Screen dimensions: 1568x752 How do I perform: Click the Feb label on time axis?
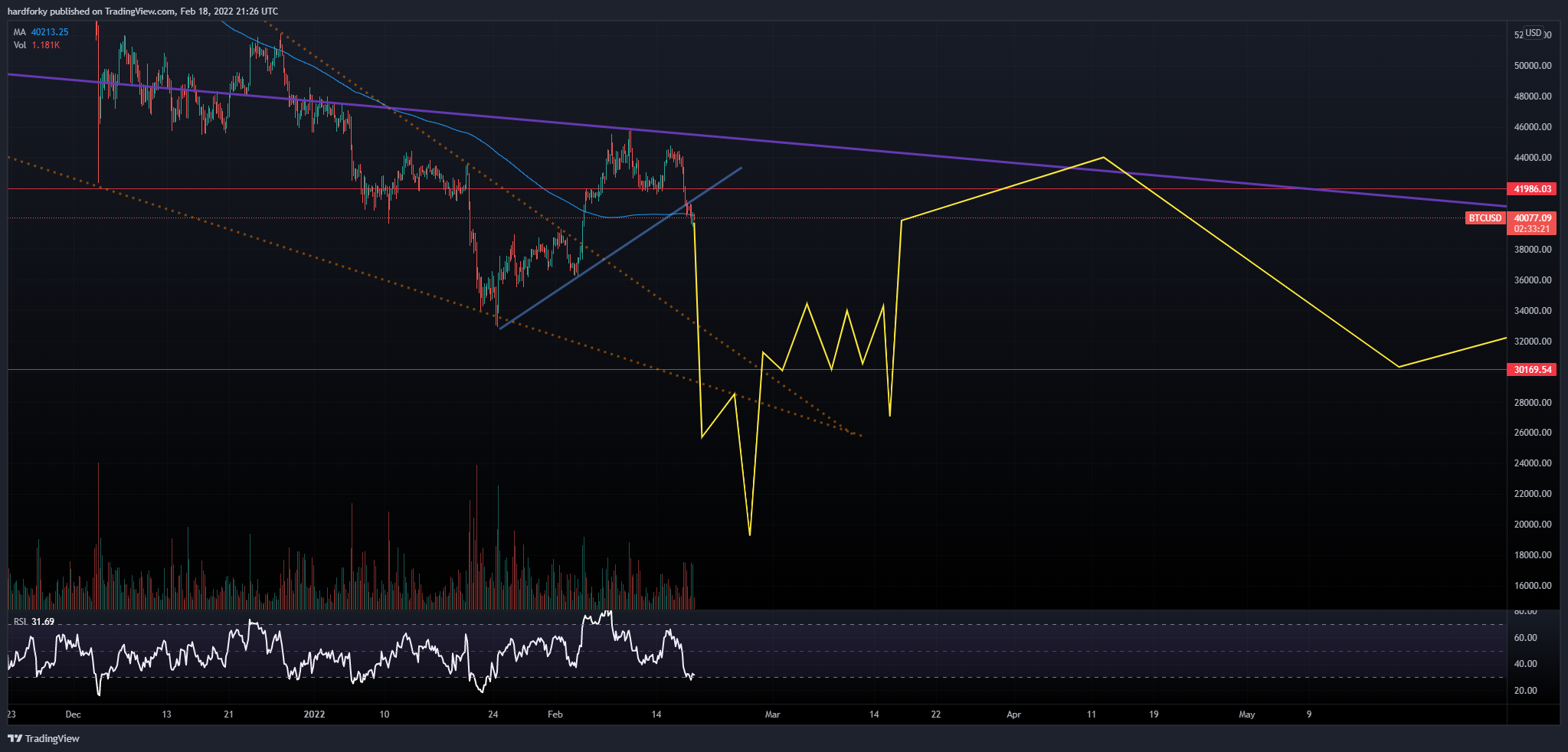(555, 714)
